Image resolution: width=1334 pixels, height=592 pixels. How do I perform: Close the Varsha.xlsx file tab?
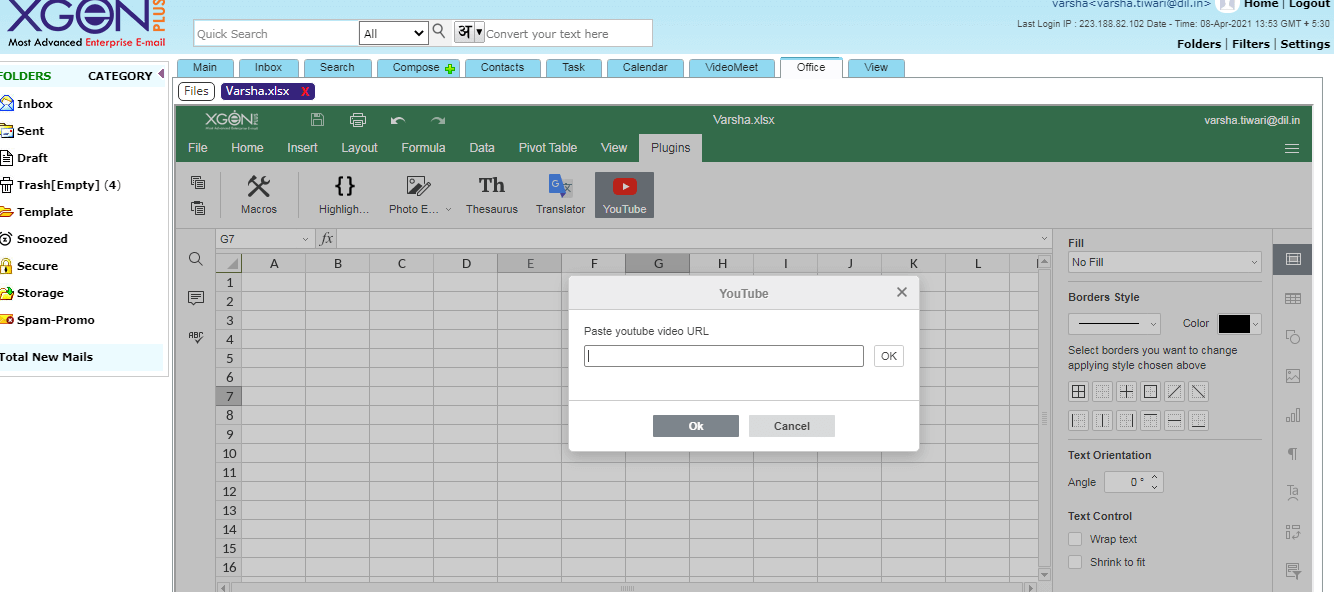tap(306, 91)
